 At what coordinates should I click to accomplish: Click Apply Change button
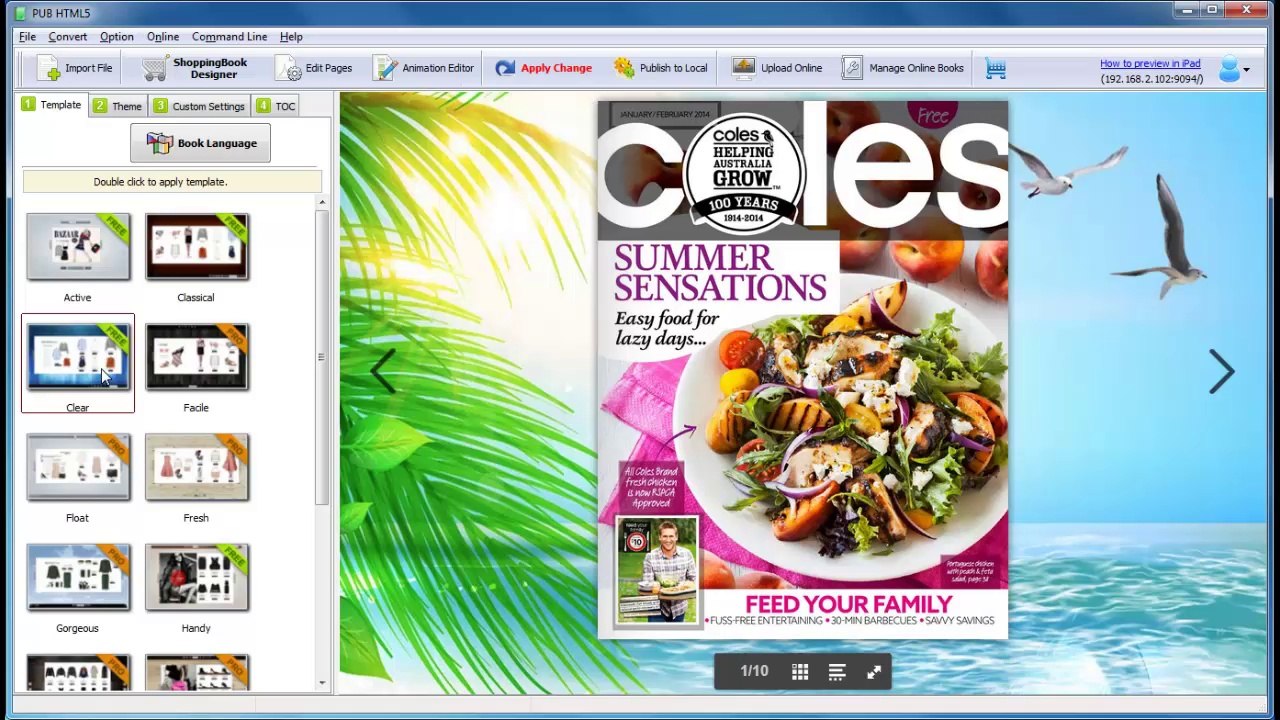pos(543,68)
